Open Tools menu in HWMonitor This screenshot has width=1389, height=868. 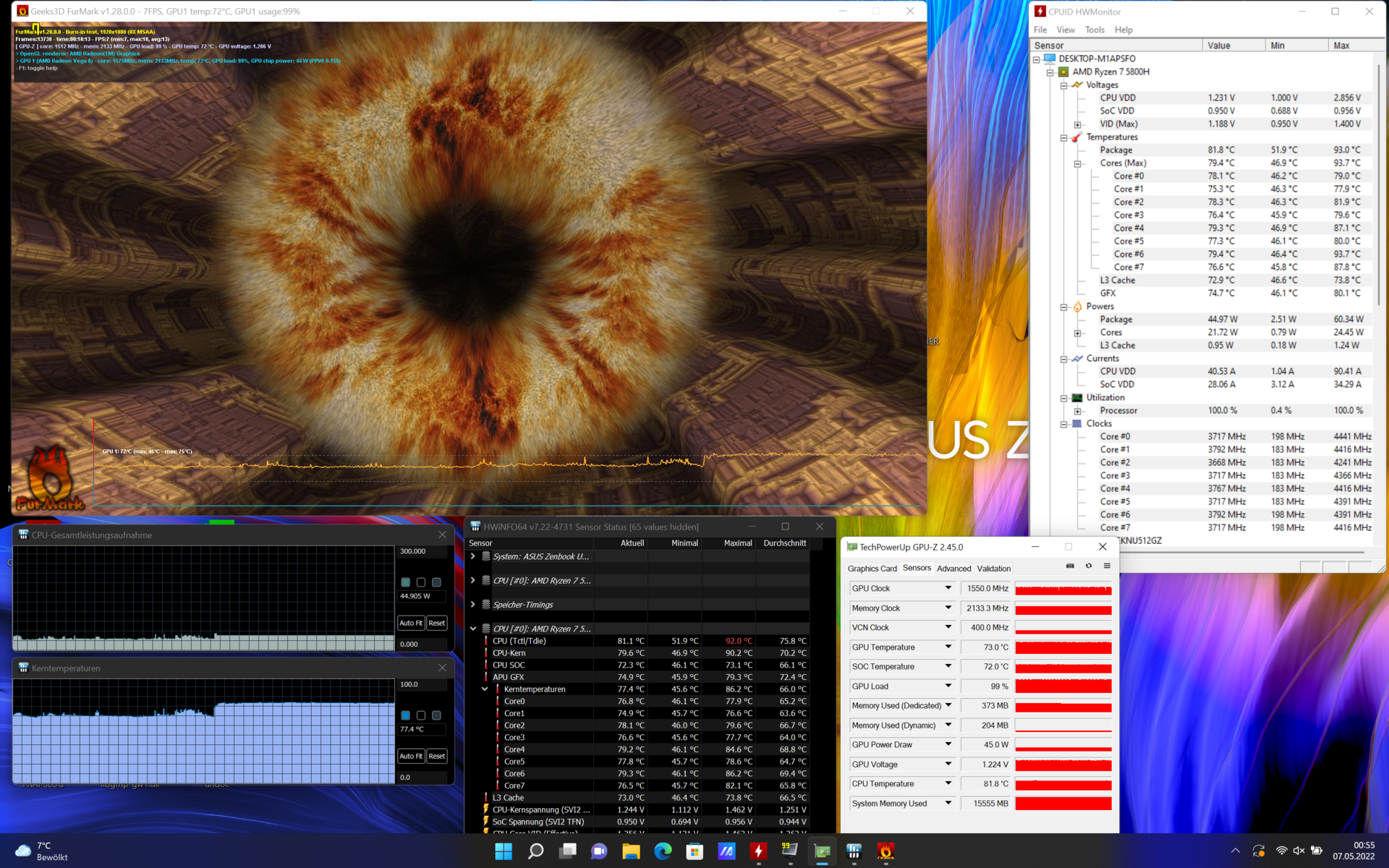click(x=1094, y=30)
